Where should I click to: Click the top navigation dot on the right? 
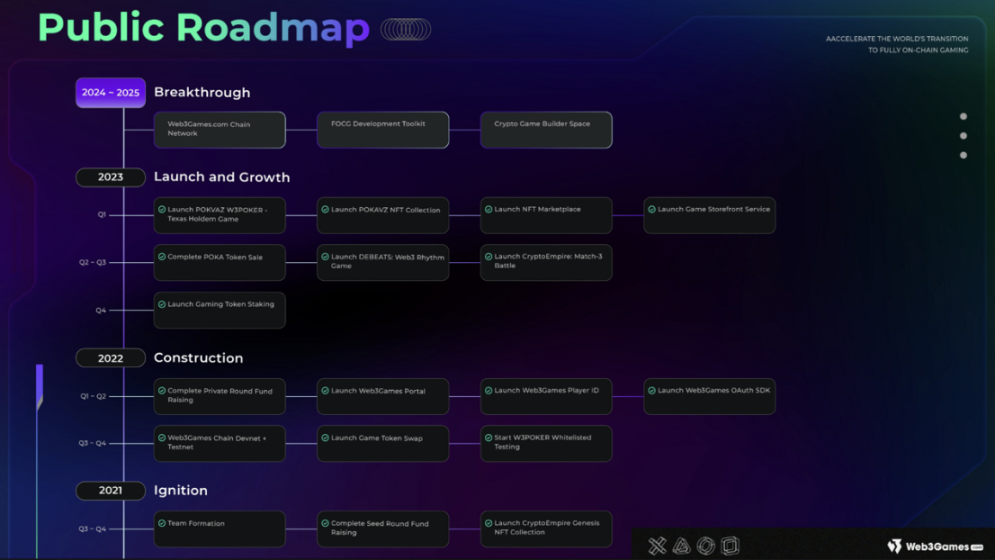tap(963, 117)
